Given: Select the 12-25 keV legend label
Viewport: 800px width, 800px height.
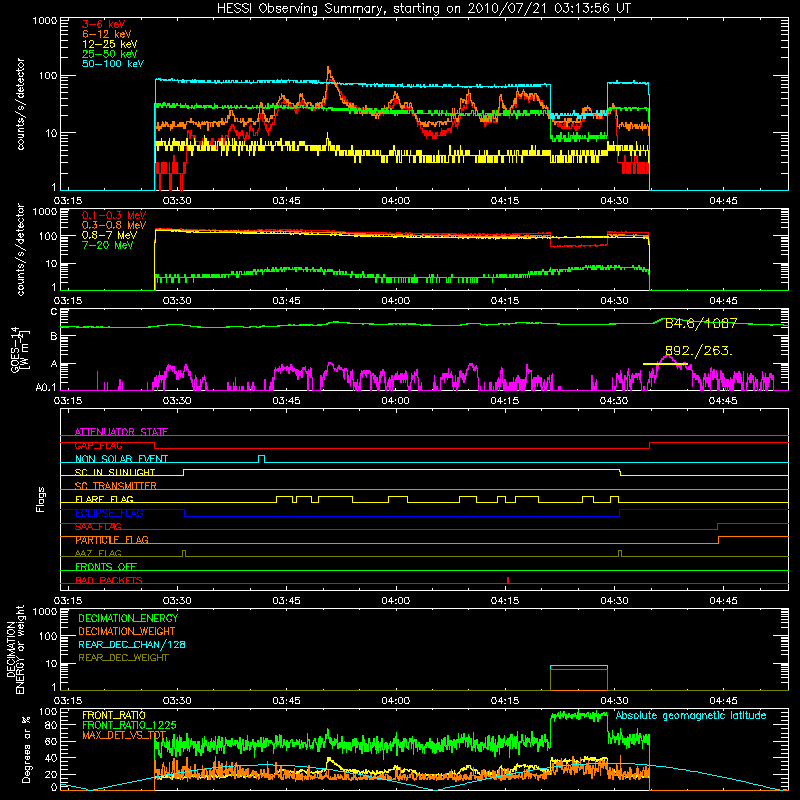Looking at the screenshot, I should [x=110, y=44].
